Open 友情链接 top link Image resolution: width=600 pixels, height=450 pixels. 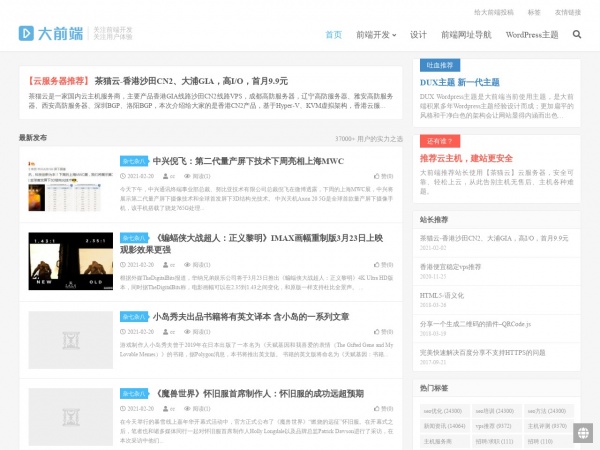pyautogui.click(x=568, y=12)
